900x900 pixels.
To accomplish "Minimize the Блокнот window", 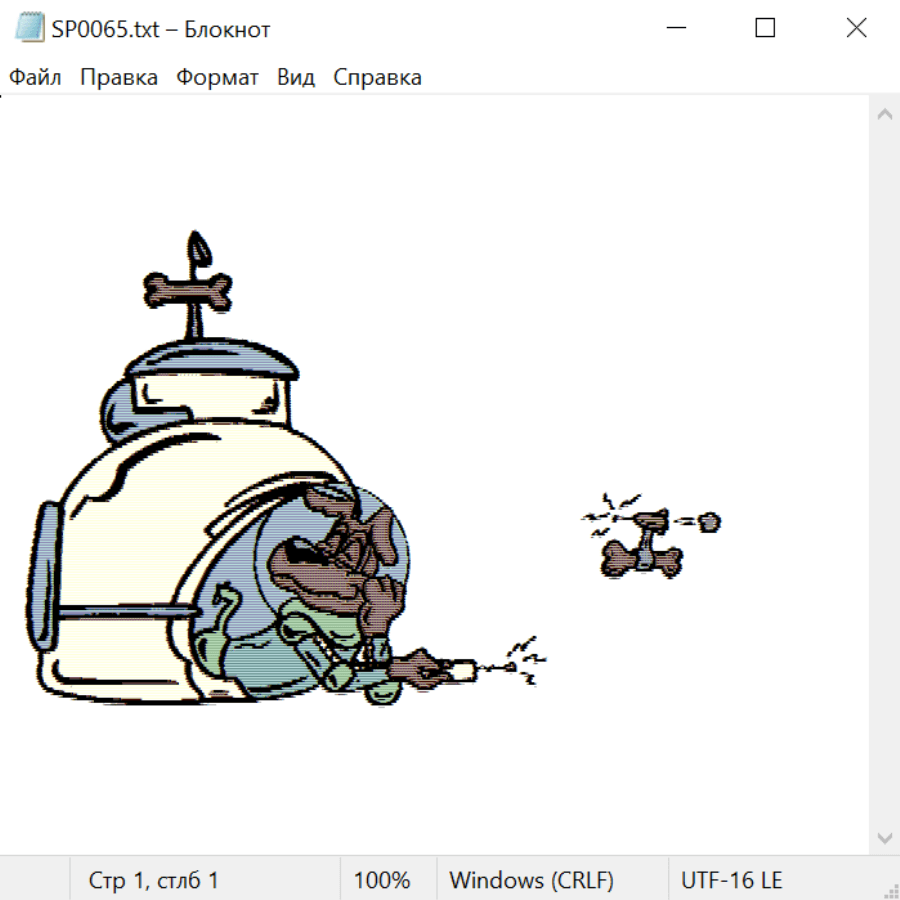I will click(676, 29).
